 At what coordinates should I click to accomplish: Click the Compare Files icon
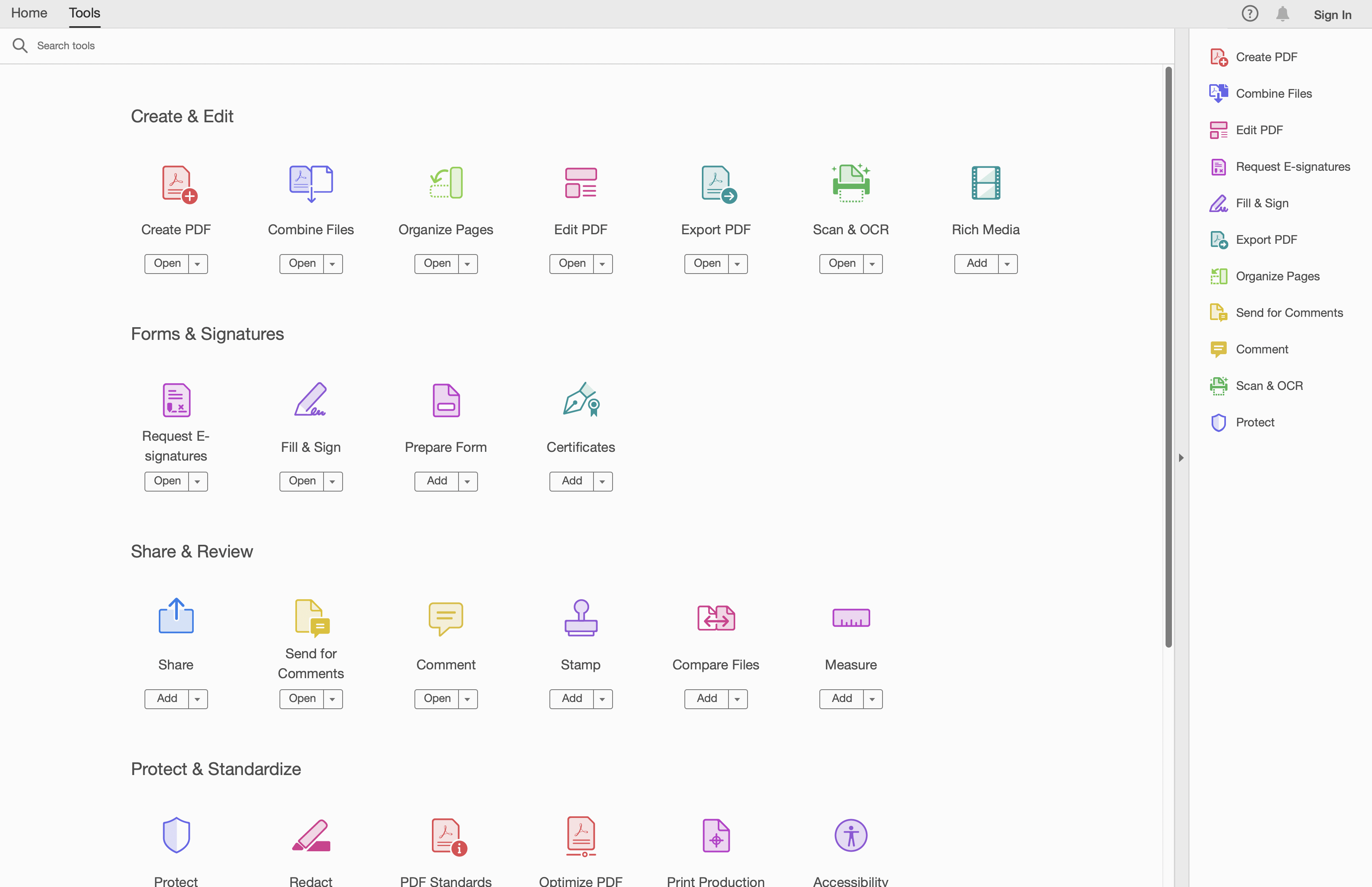point(716,618)
